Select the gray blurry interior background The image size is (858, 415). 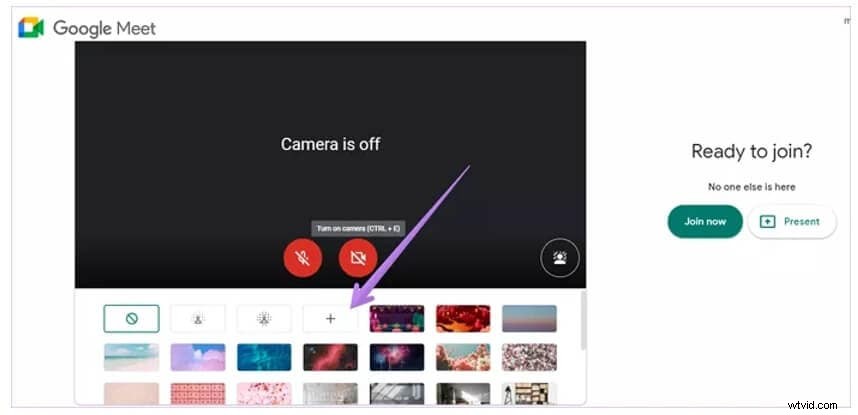331,394
